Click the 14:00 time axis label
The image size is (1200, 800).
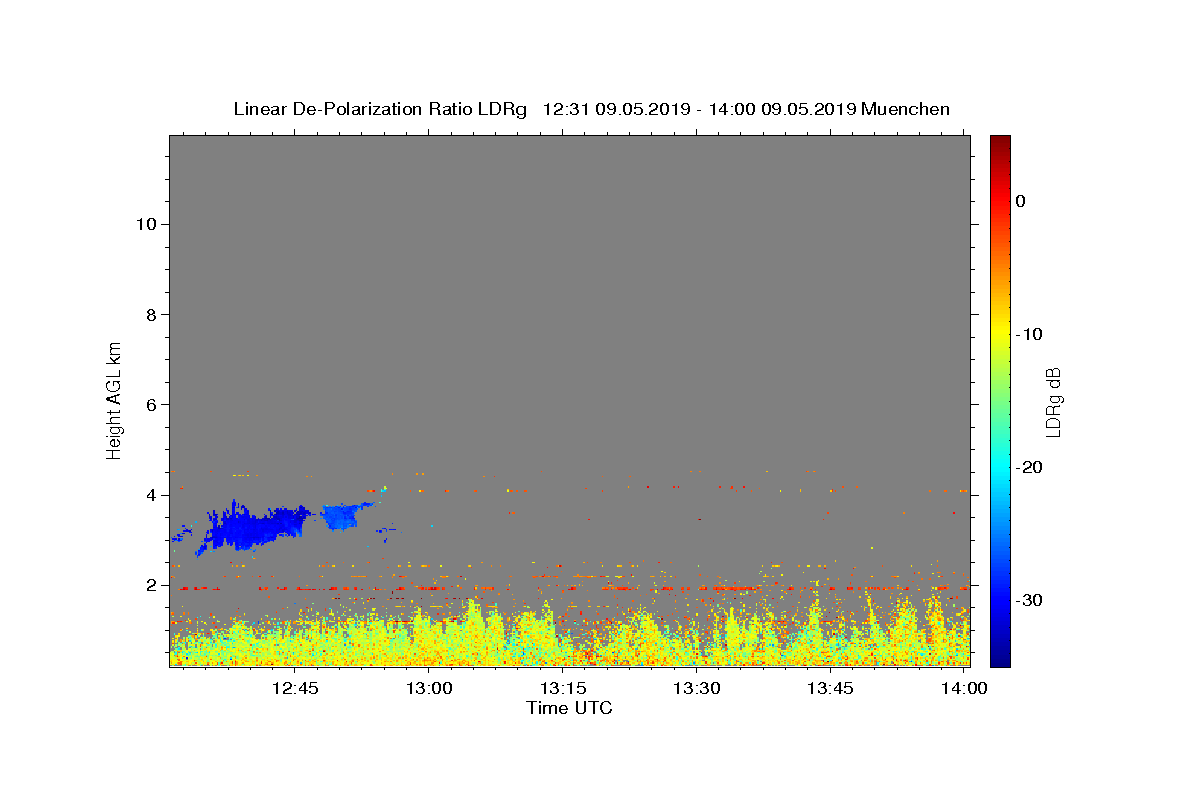[x=964, y=688]
